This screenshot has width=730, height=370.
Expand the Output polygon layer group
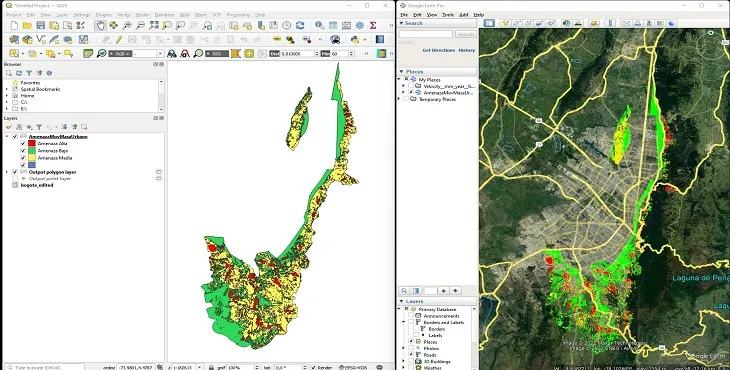point(7,172)
